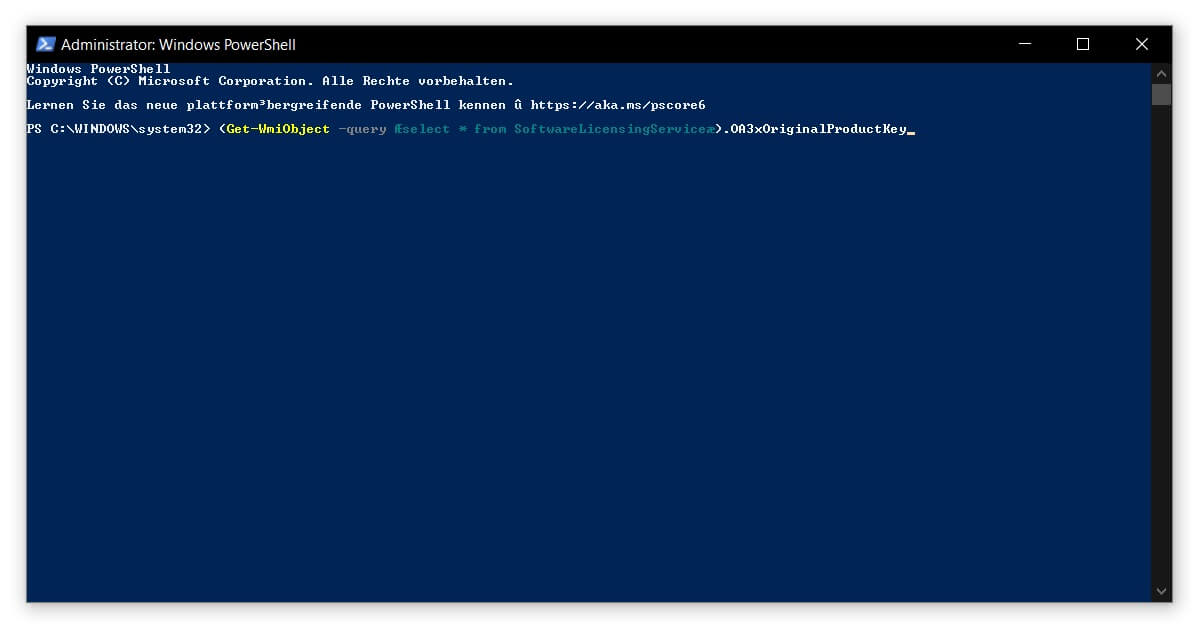This screenshot has width=1200, height=630.
Task: Click the PowerShell icon in the title bar
Action: coord(44,44)
